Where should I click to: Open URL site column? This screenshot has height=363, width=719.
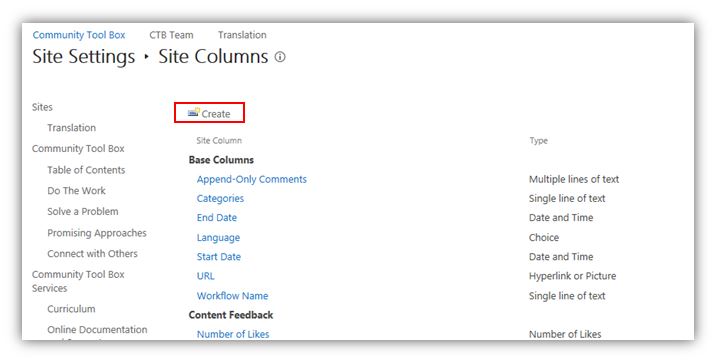pyautogui.click(x=205, y=276)
